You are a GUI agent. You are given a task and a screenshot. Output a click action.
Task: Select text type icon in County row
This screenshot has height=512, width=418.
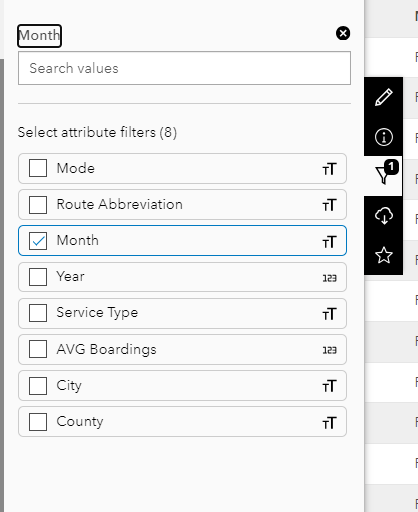tap(329, 423)
